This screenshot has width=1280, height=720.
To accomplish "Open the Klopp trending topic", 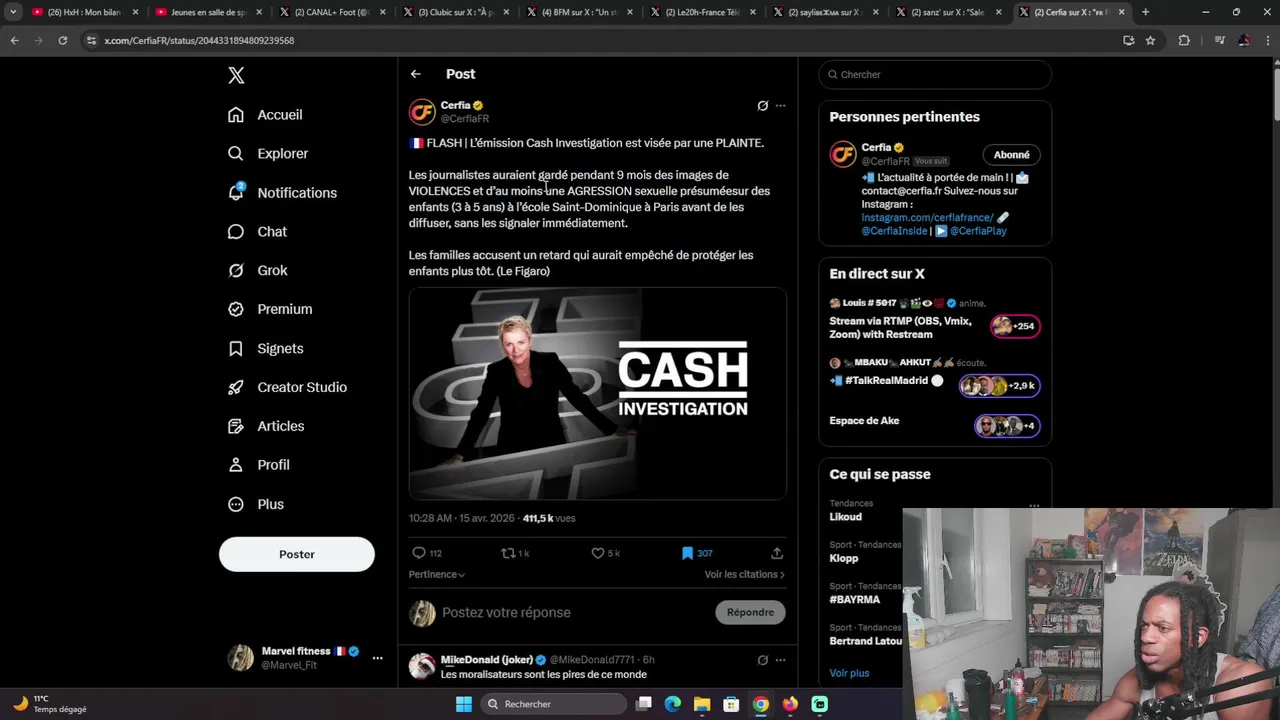I will click(x=844, y=558).
